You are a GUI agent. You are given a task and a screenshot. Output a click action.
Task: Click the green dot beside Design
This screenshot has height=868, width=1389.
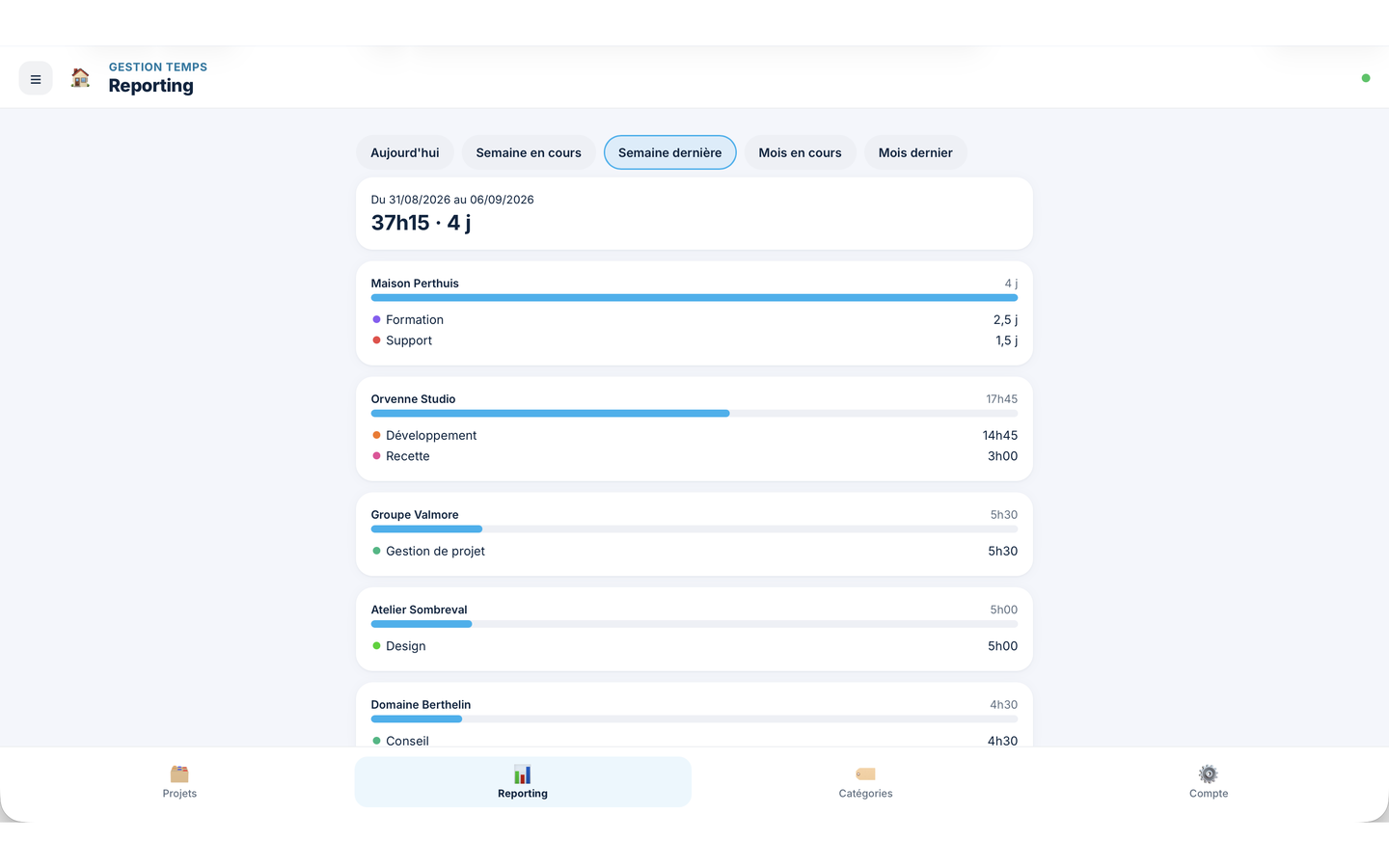(376, 646)
